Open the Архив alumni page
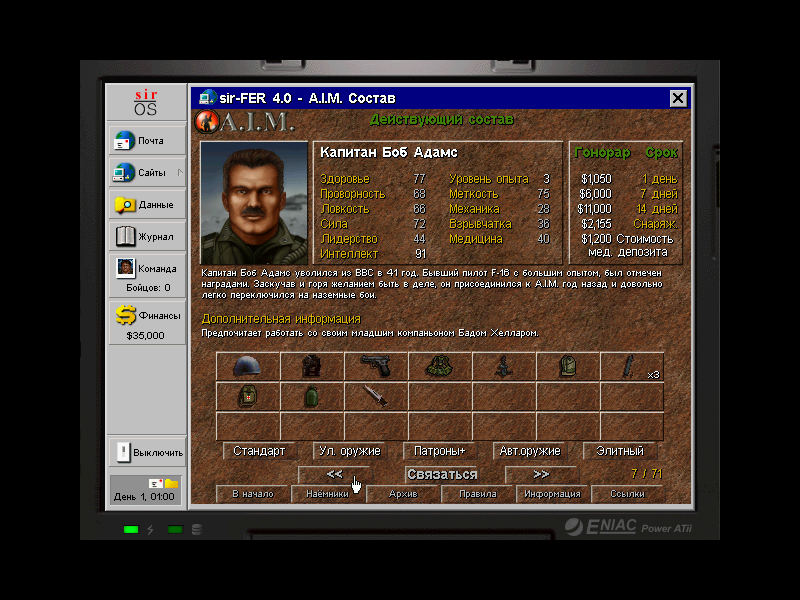This screenshot has height=600, width=800. click(x=403, y=494)
